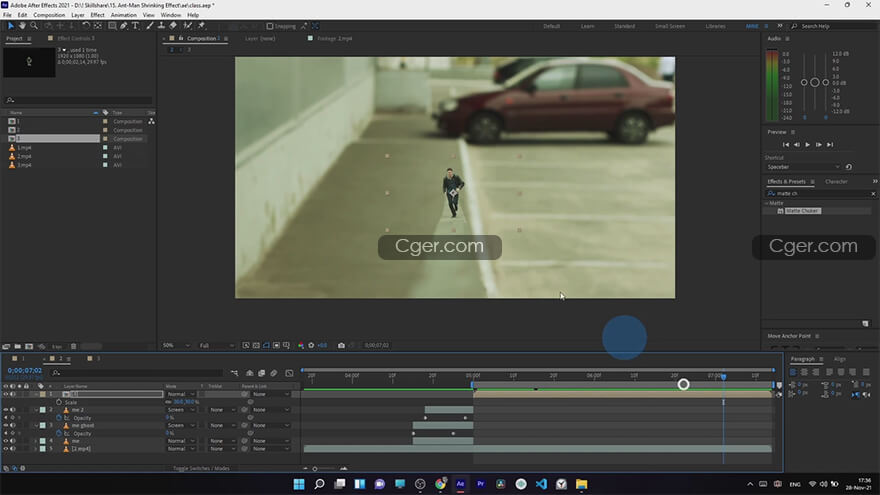Enable the Snapping checkbox

pyautogui.click(x=270, y=26)
